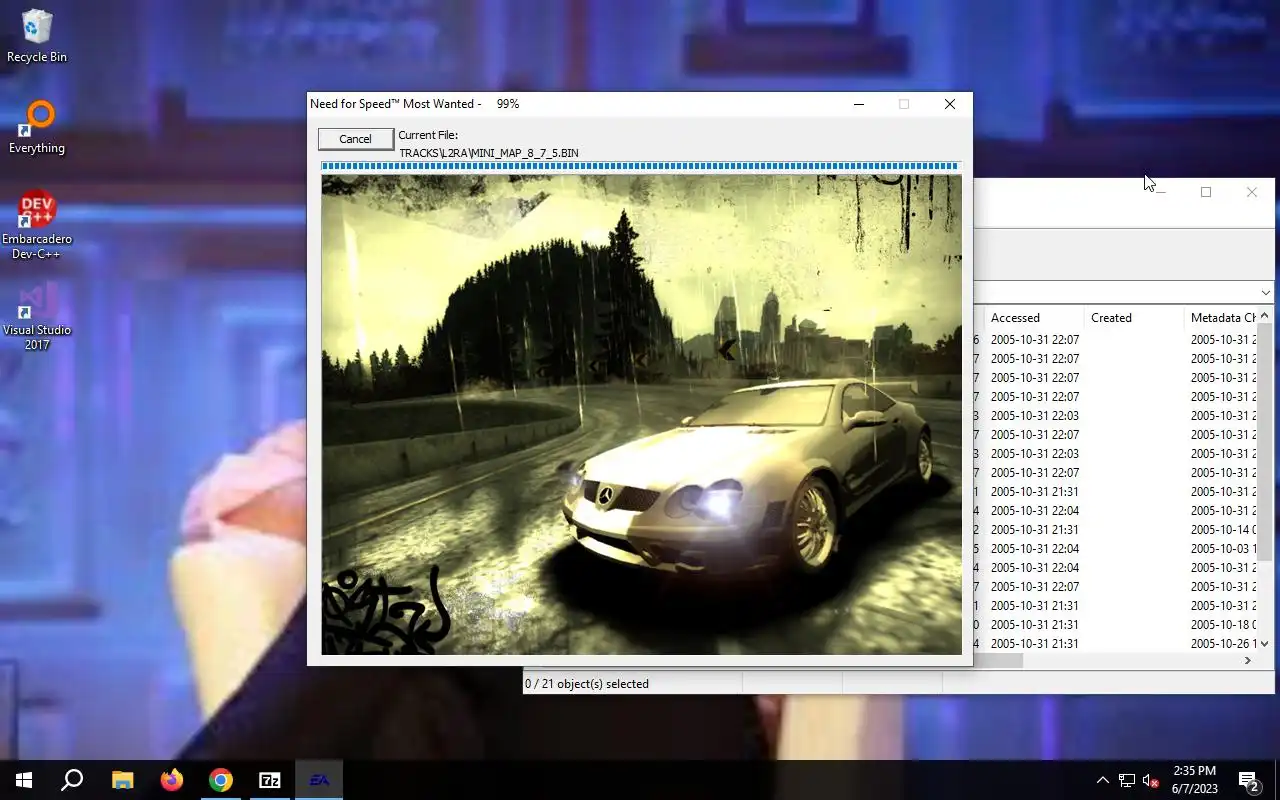
Task: Open Embarcadero Dev-C++ desktop shortcut
Action: (37, 225)
